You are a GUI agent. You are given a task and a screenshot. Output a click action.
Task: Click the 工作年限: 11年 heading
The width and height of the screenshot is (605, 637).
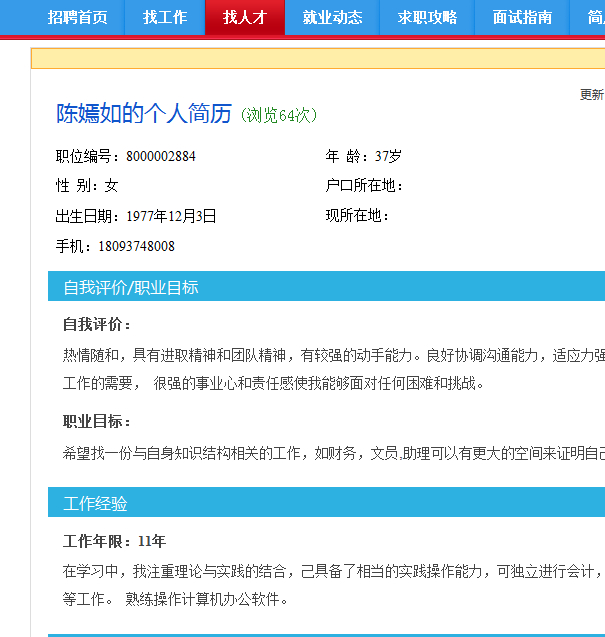[x=115, y=541]
